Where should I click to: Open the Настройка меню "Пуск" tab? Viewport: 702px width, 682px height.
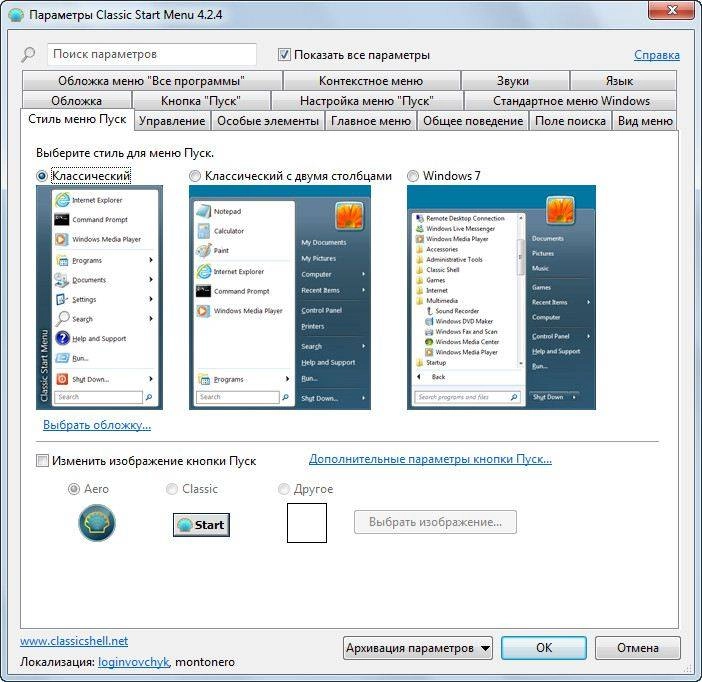click(x=367, y=101)
